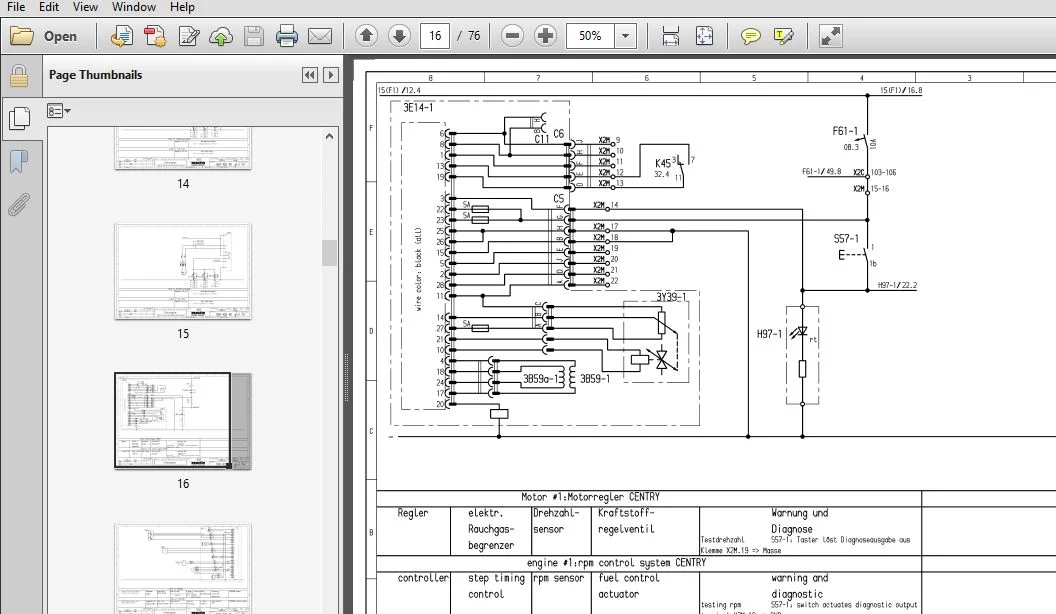Click the add sticky note comment icon

[x=750, y=36]
